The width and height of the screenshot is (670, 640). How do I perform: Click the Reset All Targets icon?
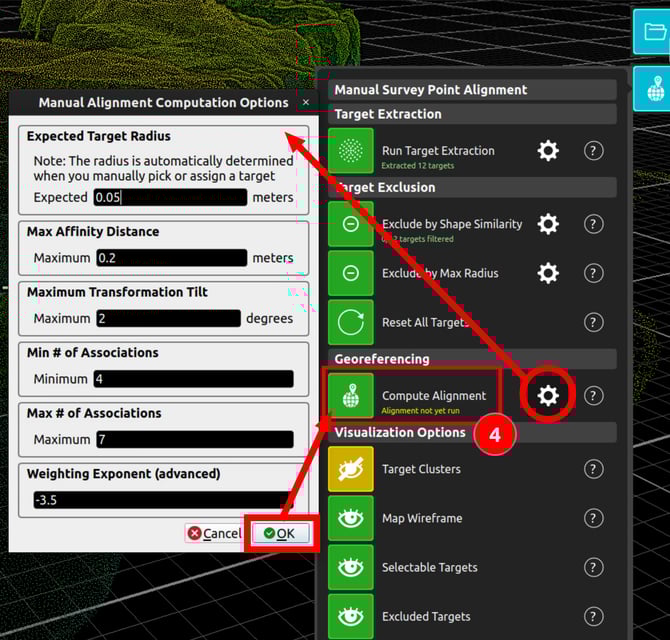[350, 323]
